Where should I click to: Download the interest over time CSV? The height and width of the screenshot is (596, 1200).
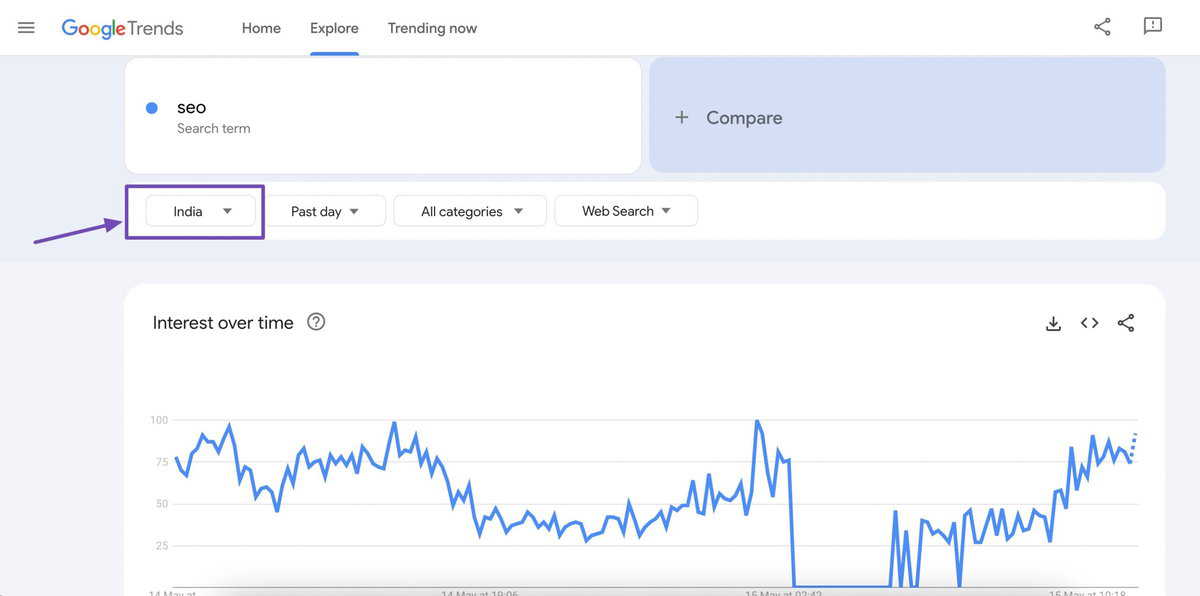point(1053,323)
